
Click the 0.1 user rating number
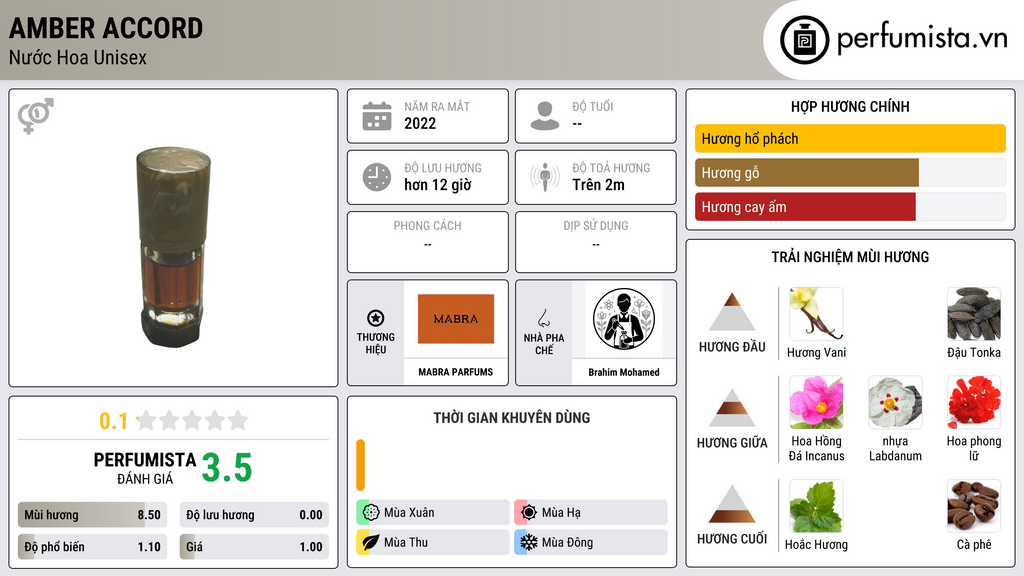(x=113, y=421)
